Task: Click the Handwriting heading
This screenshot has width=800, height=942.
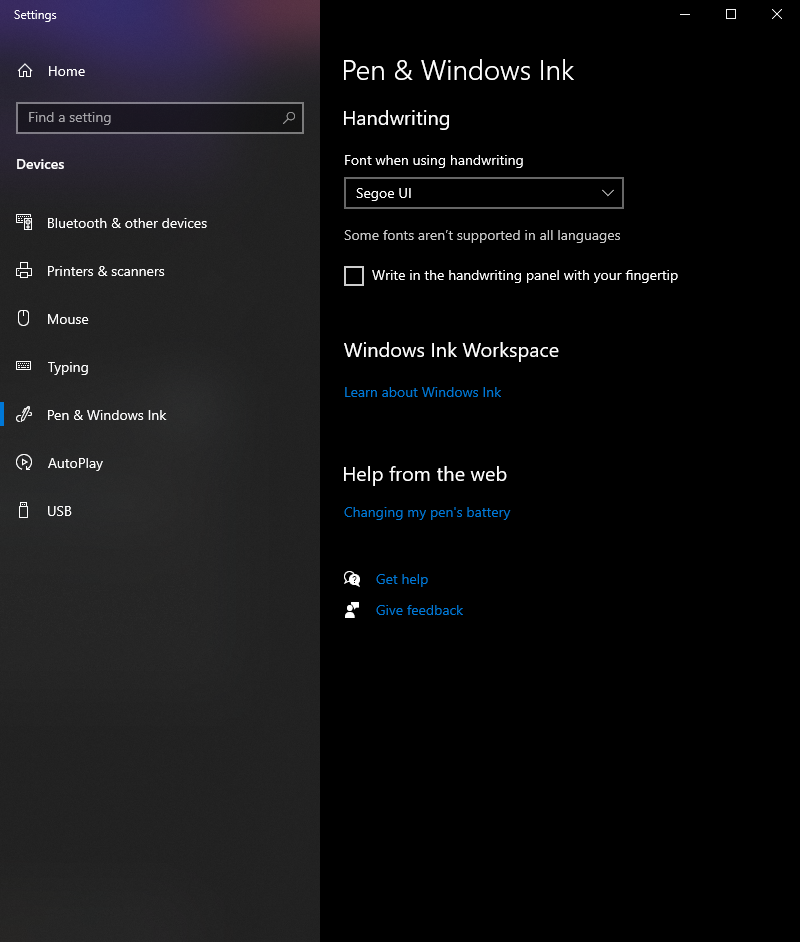Action: 396,118
